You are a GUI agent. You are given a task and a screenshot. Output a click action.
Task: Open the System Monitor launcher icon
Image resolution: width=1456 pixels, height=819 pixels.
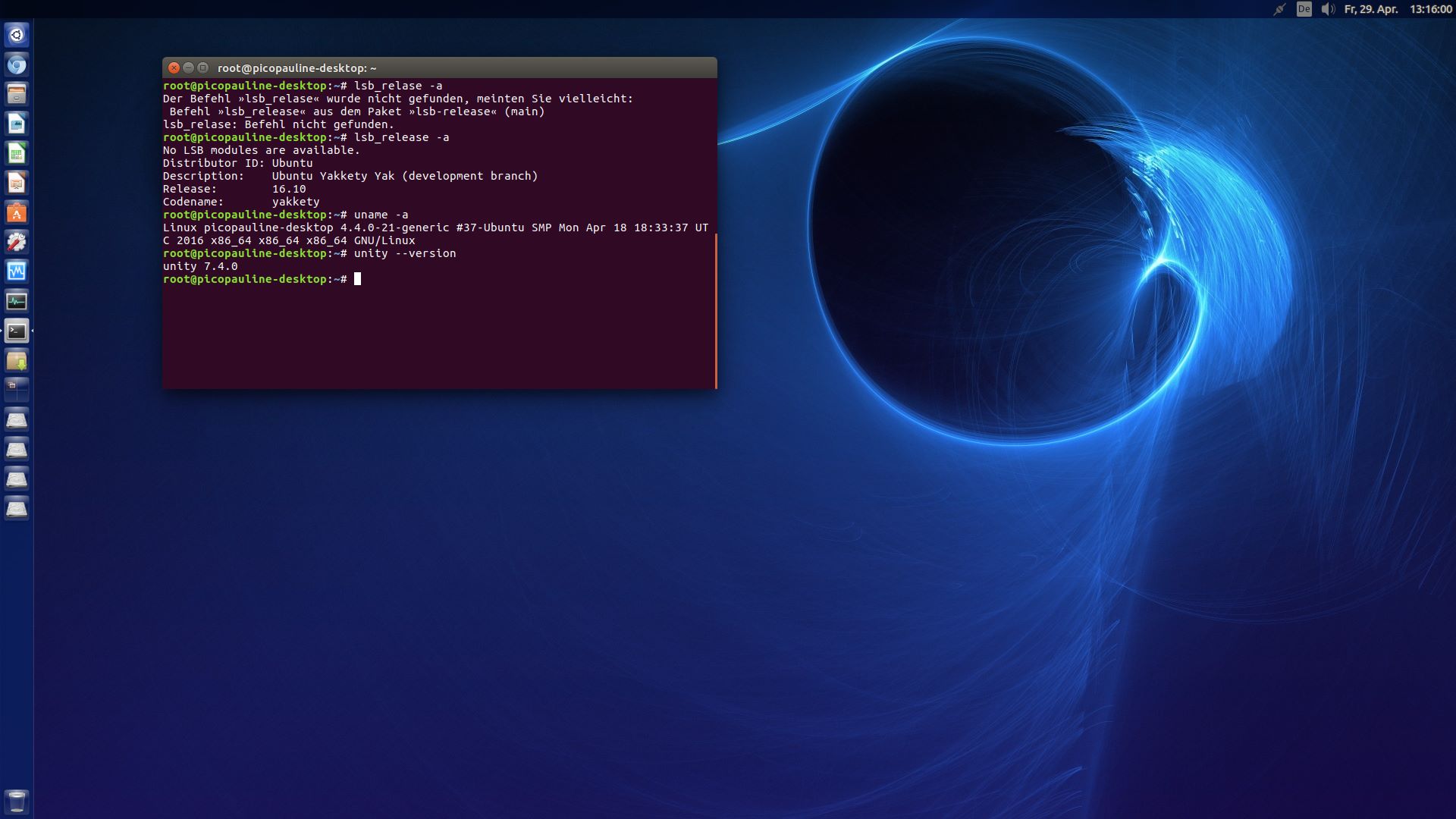(17, 301)
